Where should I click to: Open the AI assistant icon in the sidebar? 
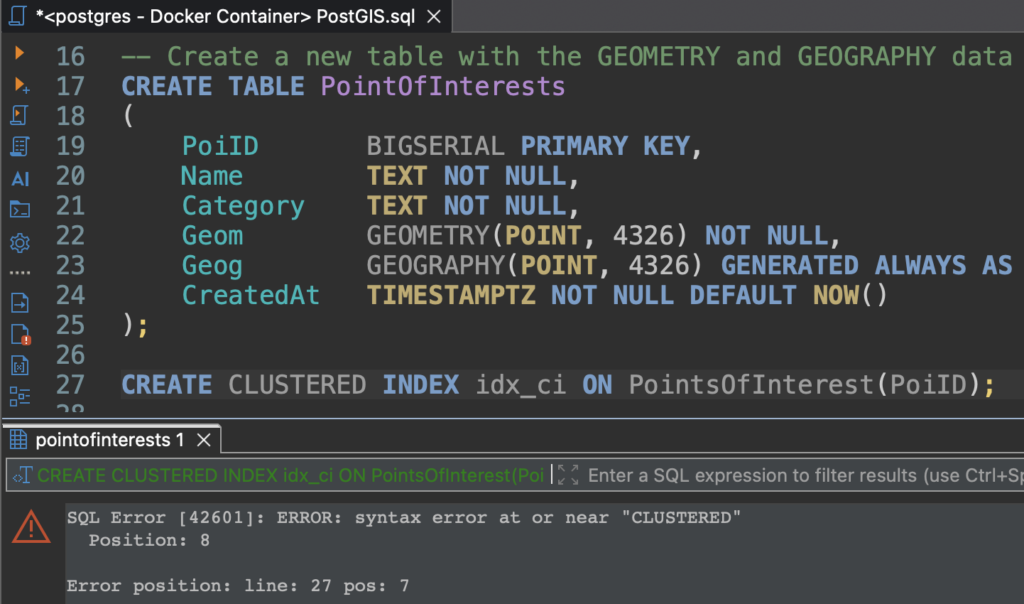[x=20, y=179]
